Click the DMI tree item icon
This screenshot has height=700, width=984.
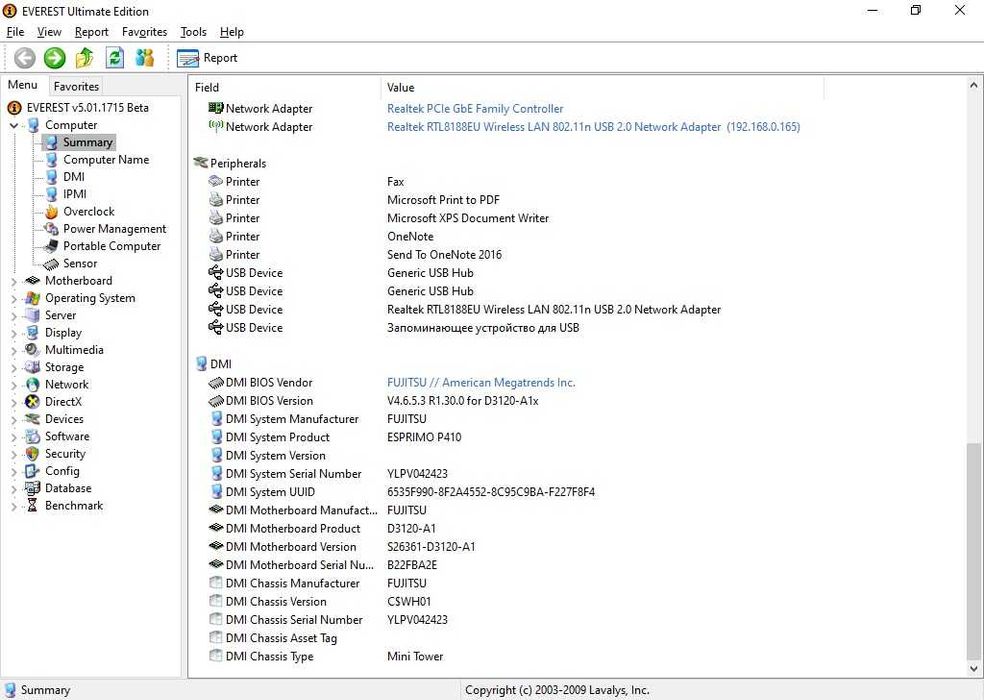click(51, 177)
